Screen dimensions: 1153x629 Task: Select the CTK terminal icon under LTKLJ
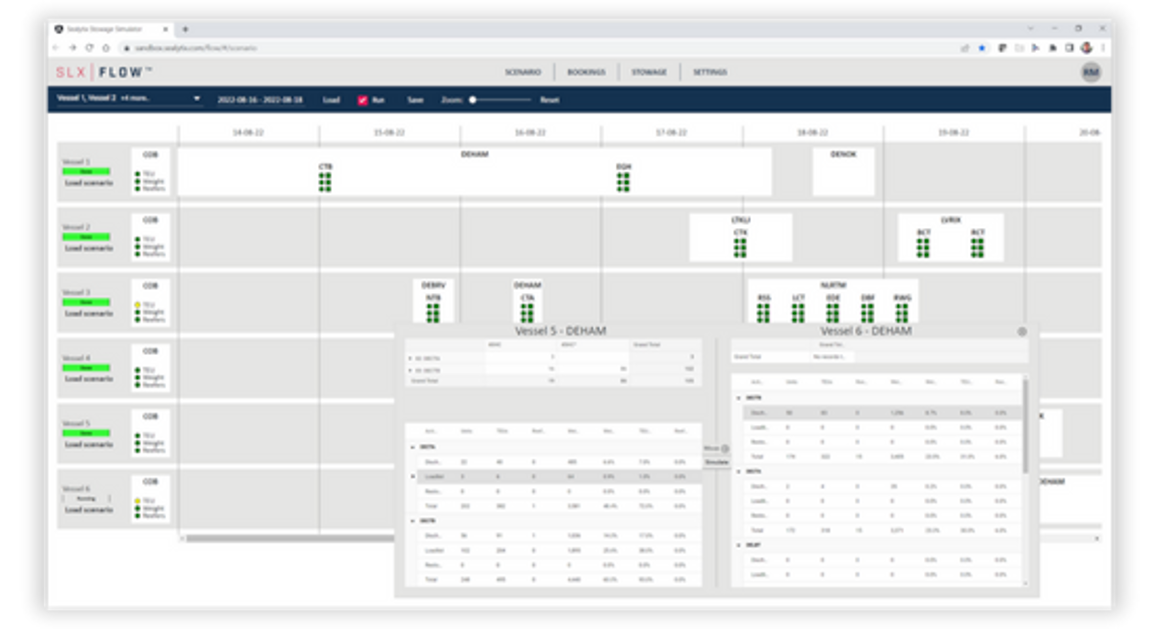tap(740, 247)
